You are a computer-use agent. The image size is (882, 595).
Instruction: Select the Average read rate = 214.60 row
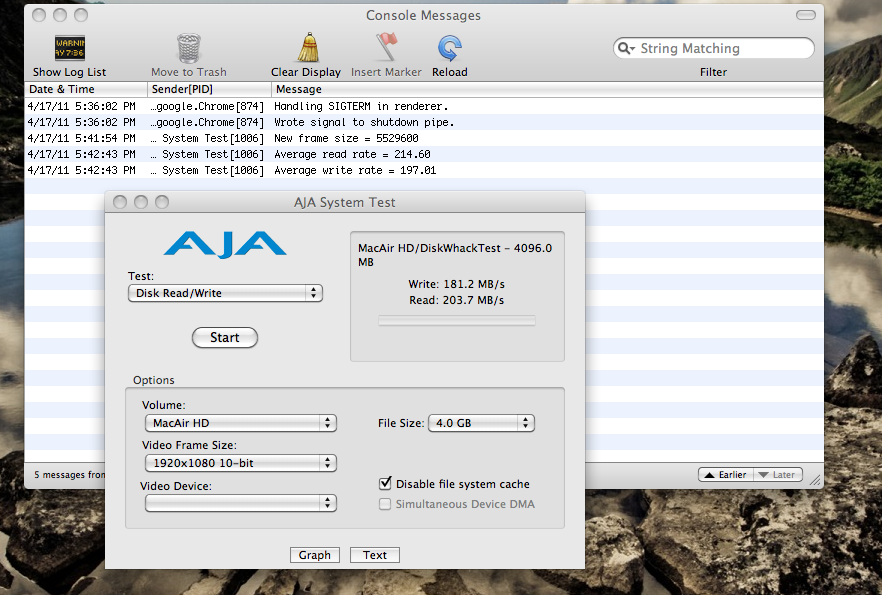coord(424,154)
